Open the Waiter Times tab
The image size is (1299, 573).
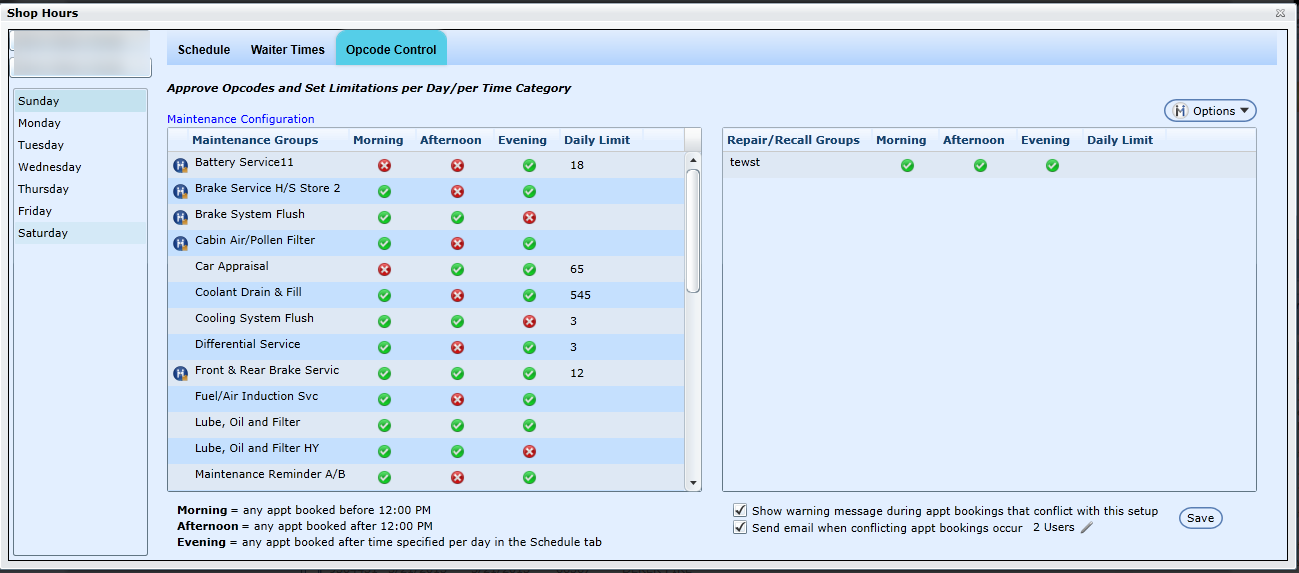(x=287, y=50)
